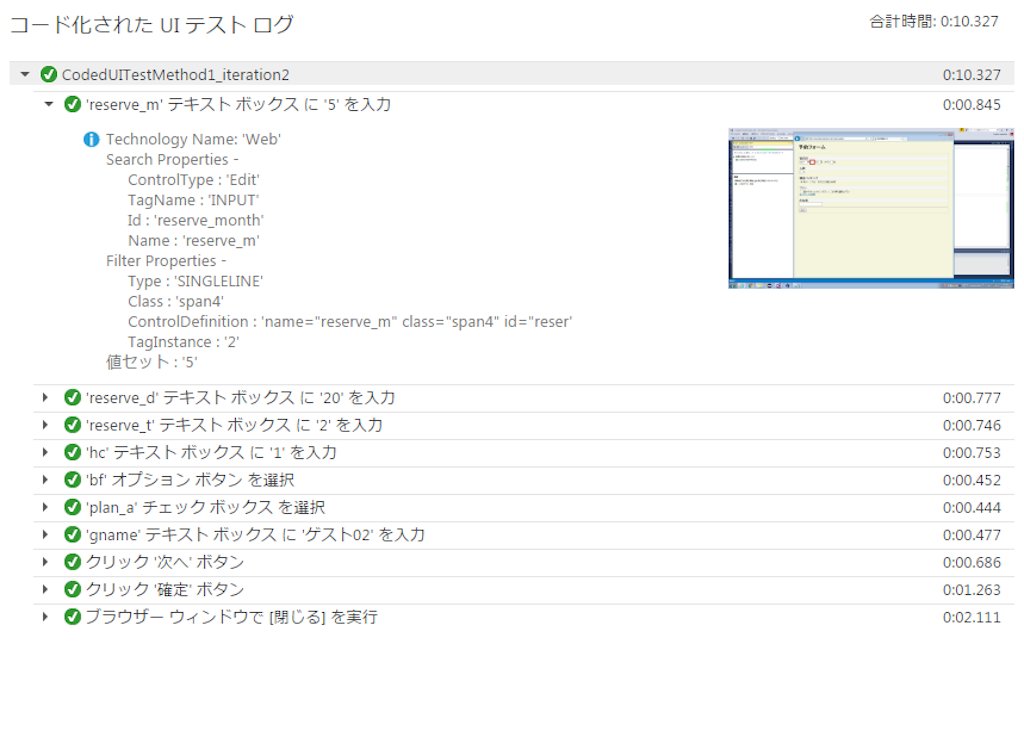
Task: Expand the 'reserve_t' text box step
Action: [45, 425]
